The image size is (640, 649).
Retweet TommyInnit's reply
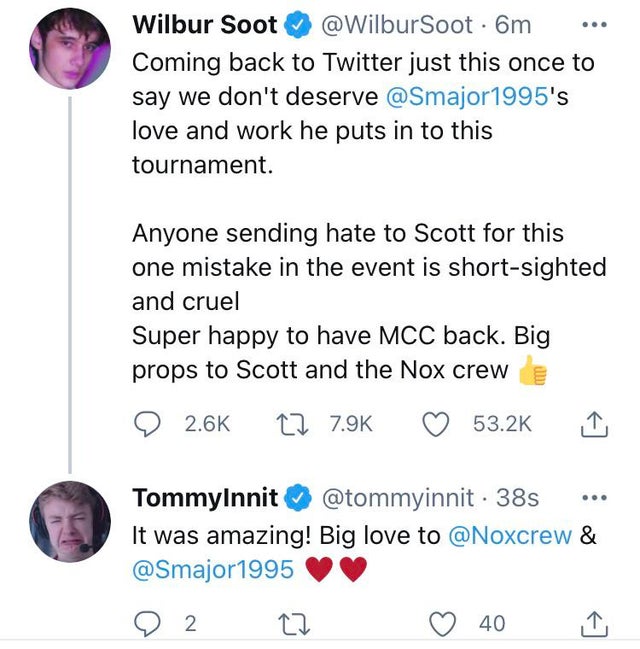[294, 624]
